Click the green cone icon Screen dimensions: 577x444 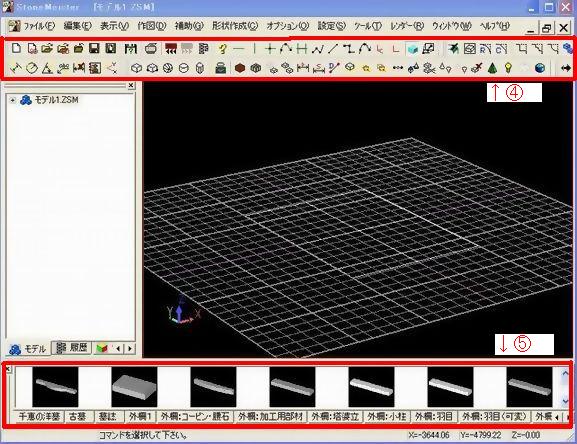tap(492, 68)
